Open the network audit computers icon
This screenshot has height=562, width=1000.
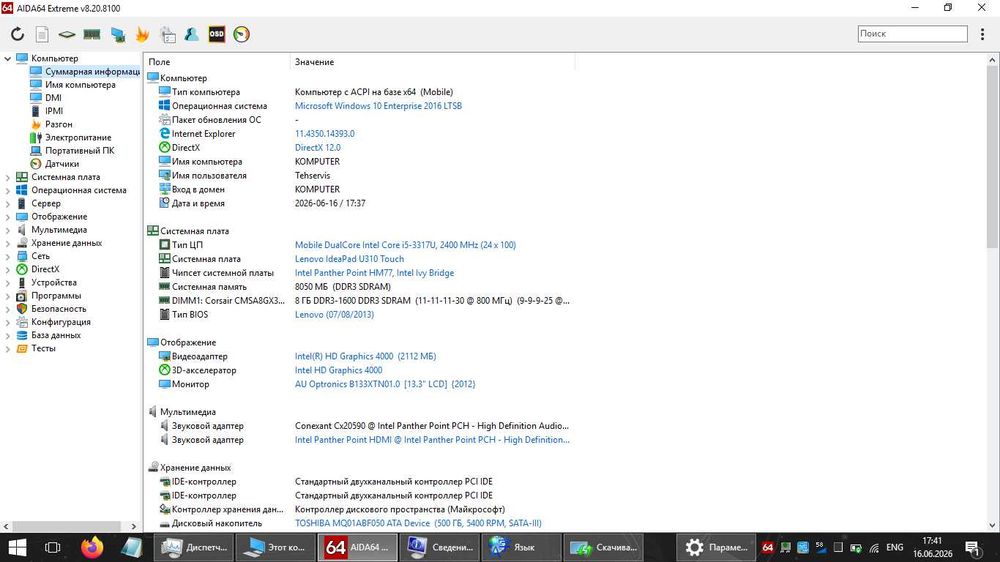point(118,34)
